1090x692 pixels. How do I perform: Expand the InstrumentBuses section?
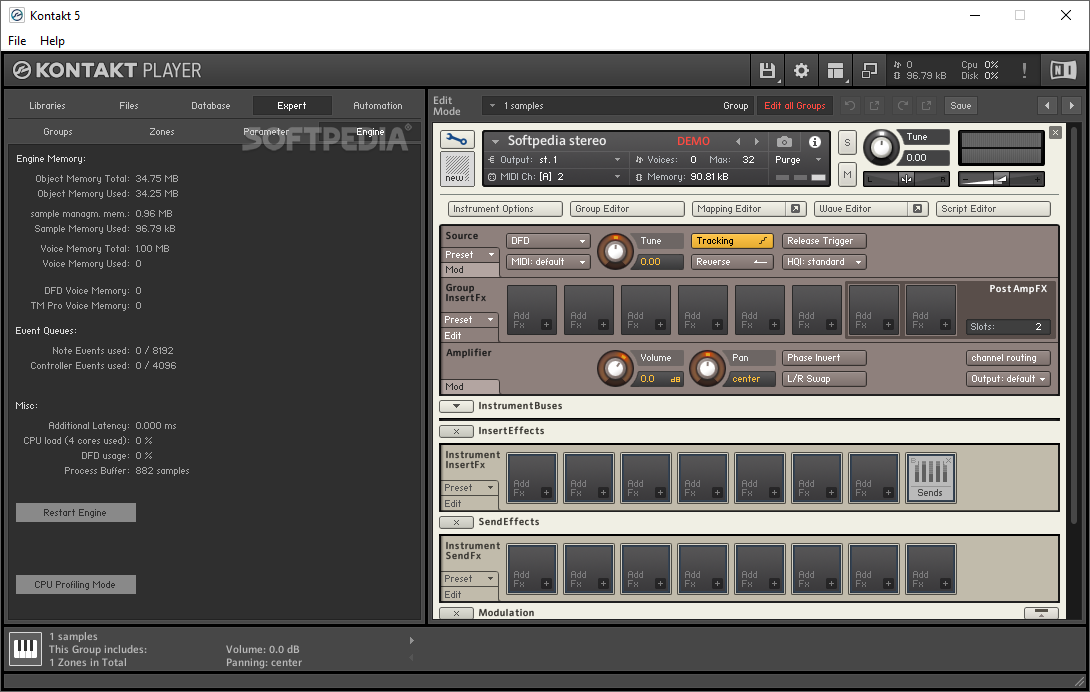click(456, 406)
